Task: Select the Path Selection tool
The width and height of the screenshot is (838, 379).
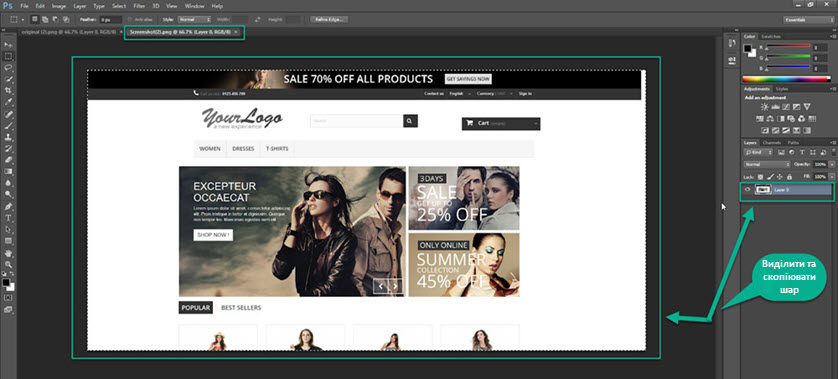Action: tap(9, 229)
